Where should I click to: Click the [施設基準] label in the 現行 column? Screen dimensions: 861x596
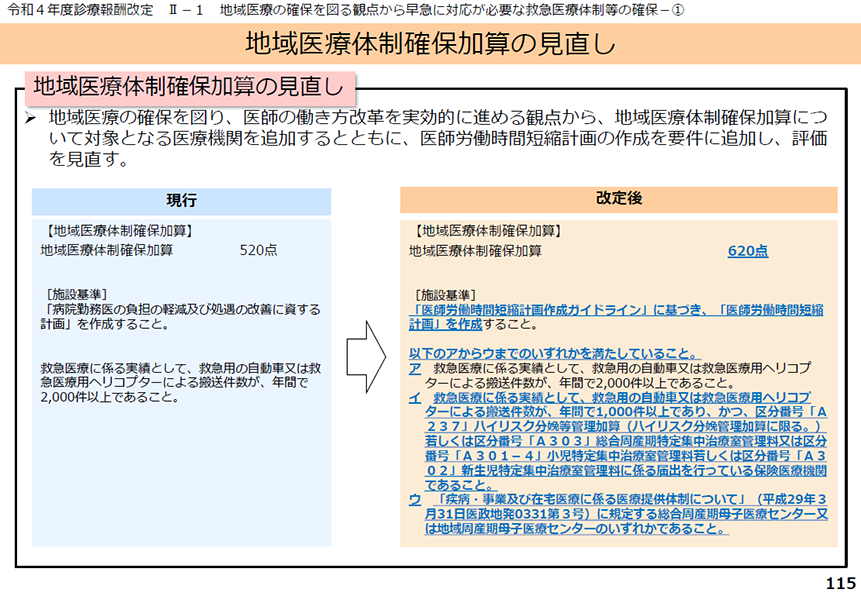[x=77, y=294]
